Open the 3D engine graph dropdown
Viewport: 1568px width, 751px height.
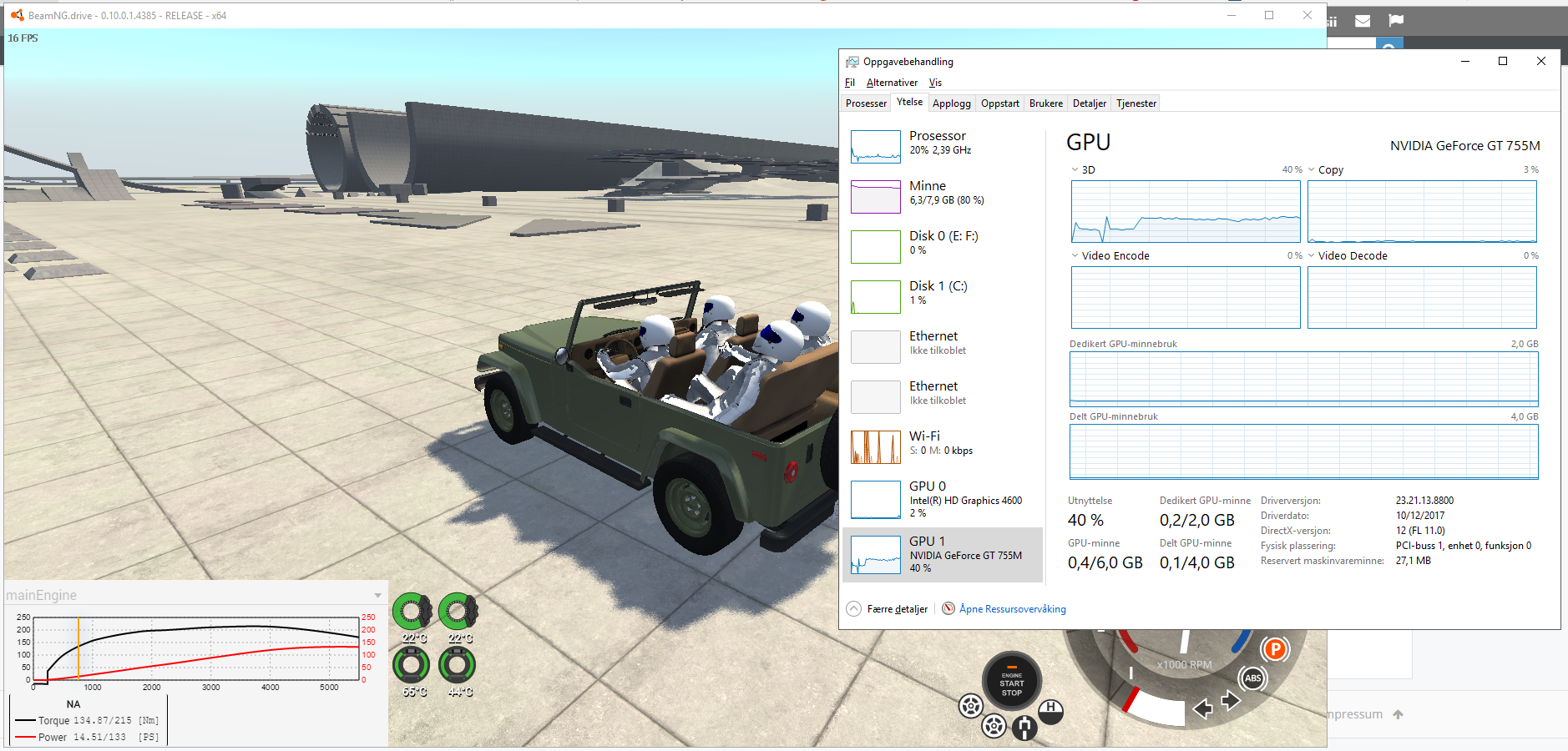[x=1075, y=169]
